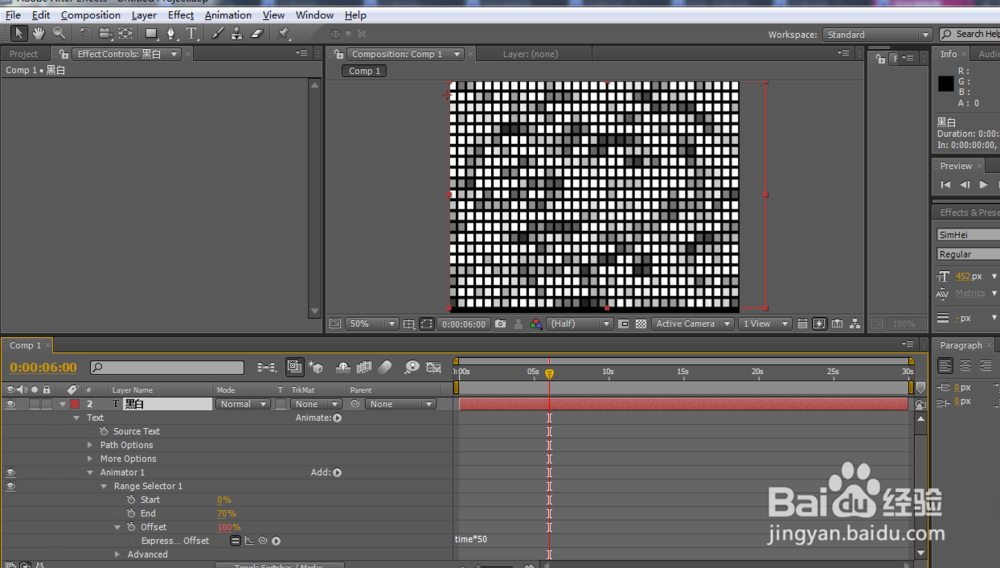This screenshot has width=1000, height=568.
Task: Take a snapshot with the camera icon
Action: (x=501, y=324)
